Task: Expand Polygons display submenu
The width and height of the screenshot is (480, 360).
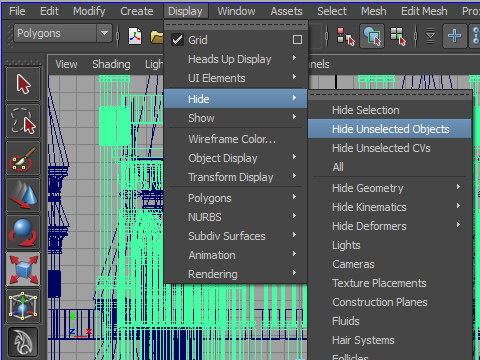Action: [236, 198]
